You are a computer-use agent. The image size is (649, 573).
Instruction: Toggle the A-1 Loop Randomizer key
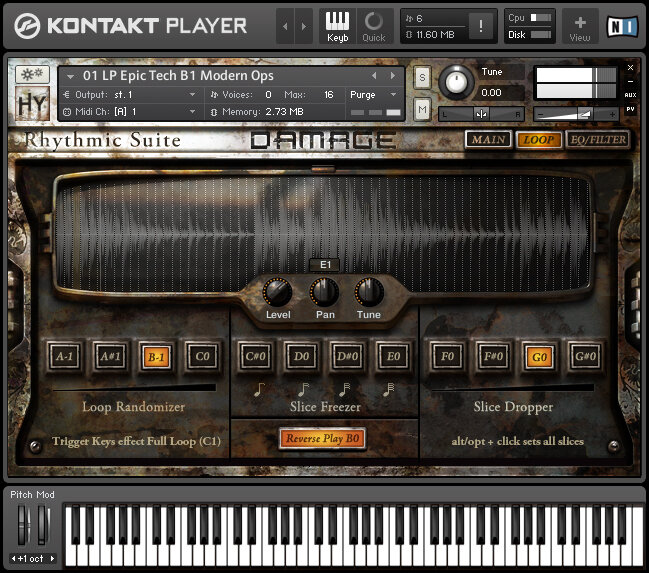tap(65, 356)
